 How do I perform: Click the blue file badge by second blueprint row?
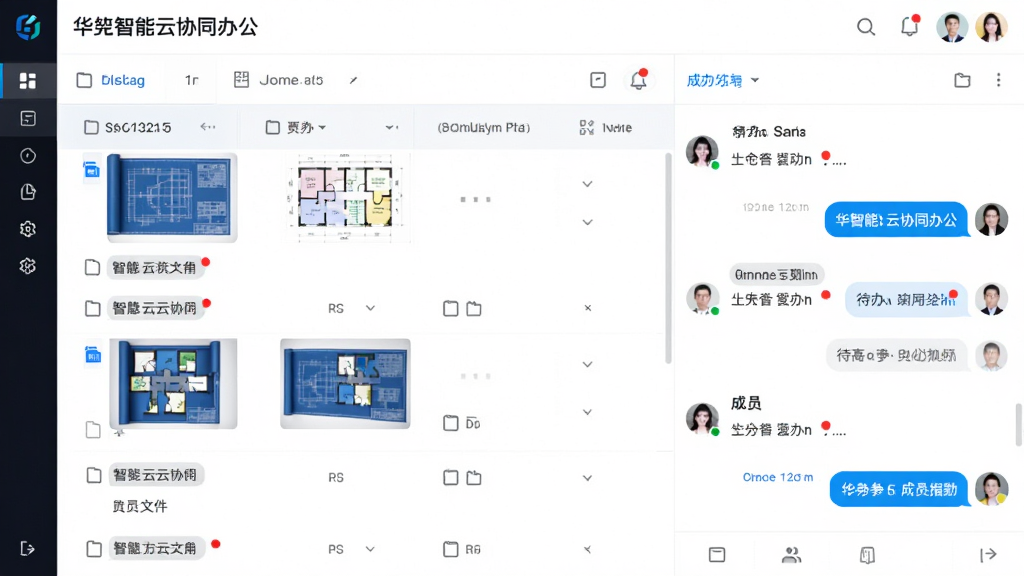93,355
